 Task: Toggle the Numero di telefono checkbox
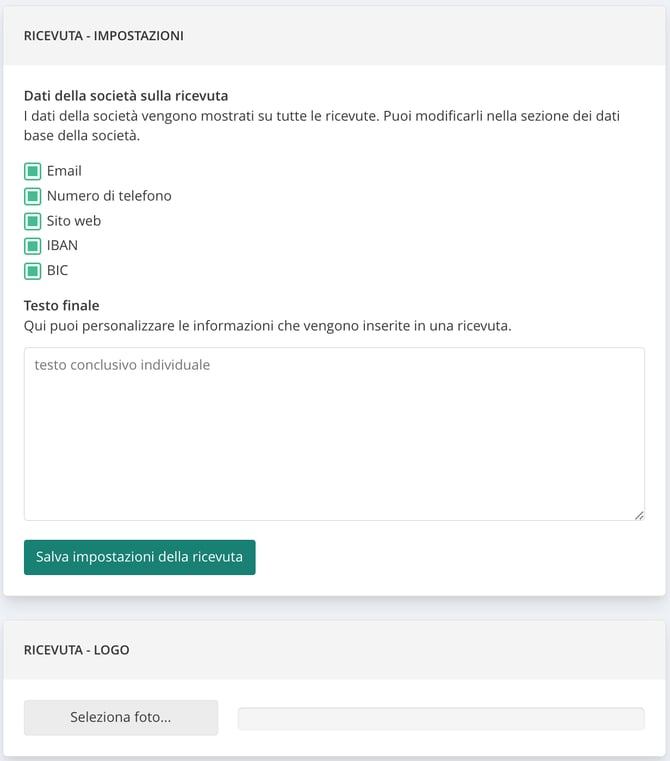pyautogui.click(x=33, y=196)
